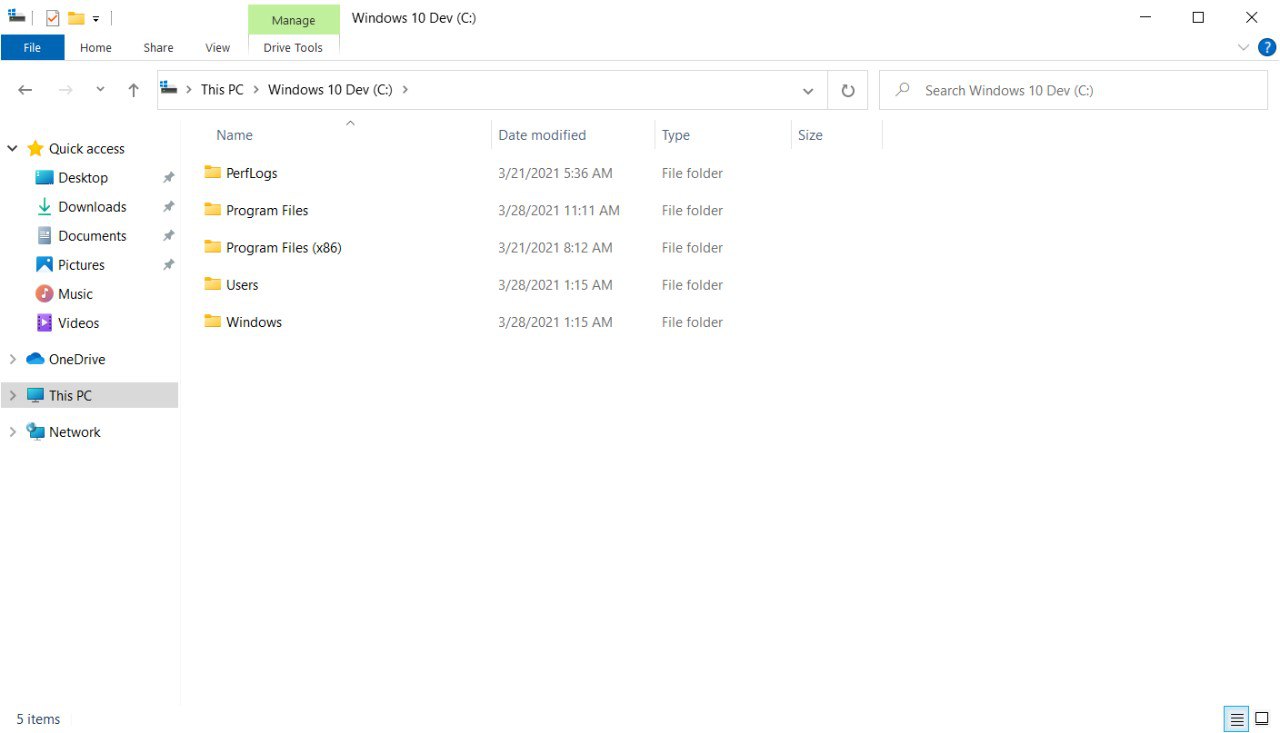Switch to Details view in the status bar
1280x733 pixels.
[1237, 719]
